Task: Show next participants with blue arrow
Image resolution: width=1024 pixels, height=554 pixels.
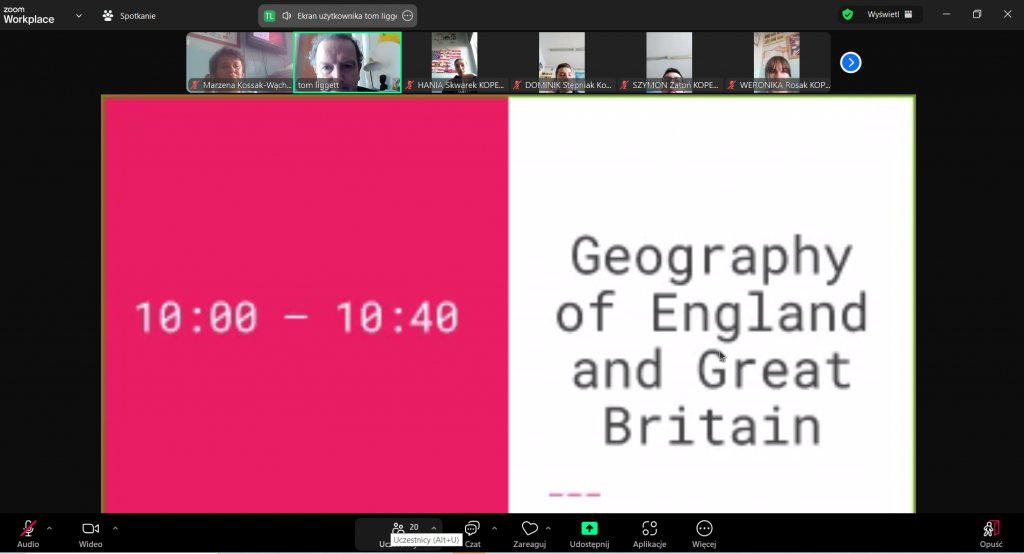Action: pyautogui.click(x=850, y=63)
